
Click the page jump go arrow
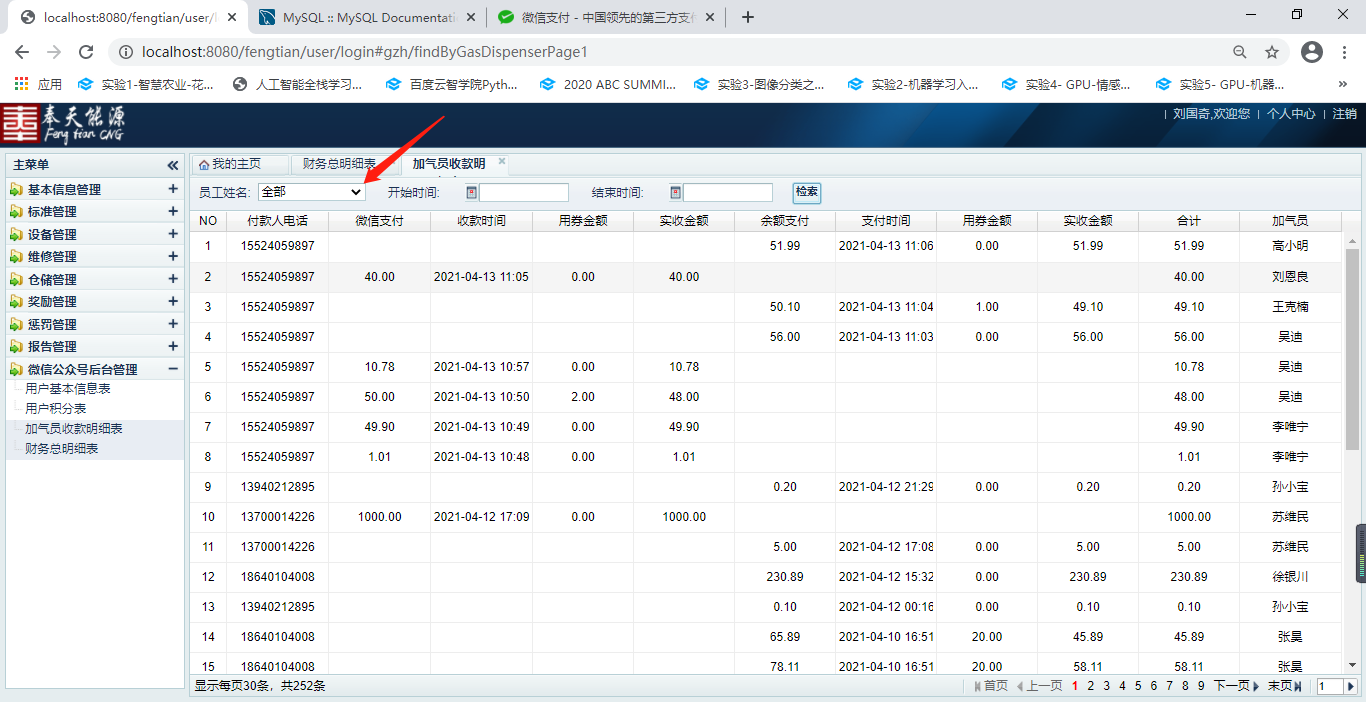1350,686
